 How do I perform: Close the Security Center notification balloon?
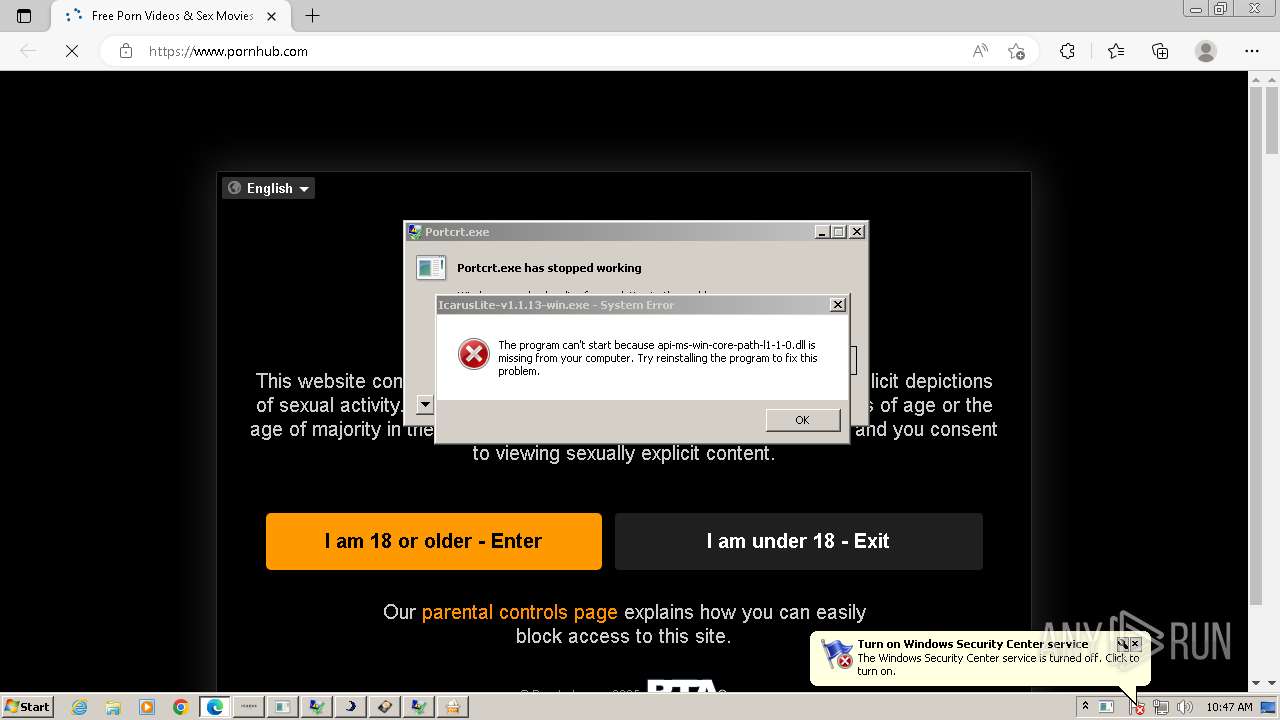[1135, 644]
